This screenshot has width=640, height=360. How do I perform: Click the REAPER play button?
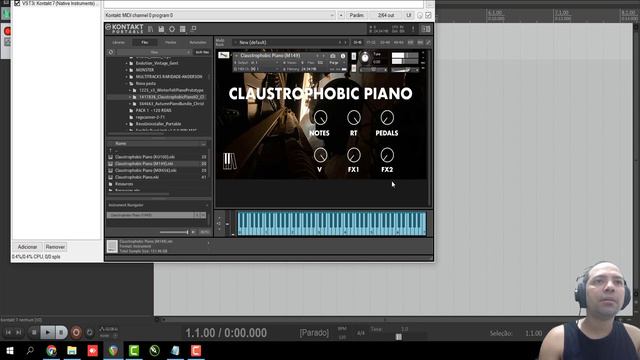click(x=47, y=333)
